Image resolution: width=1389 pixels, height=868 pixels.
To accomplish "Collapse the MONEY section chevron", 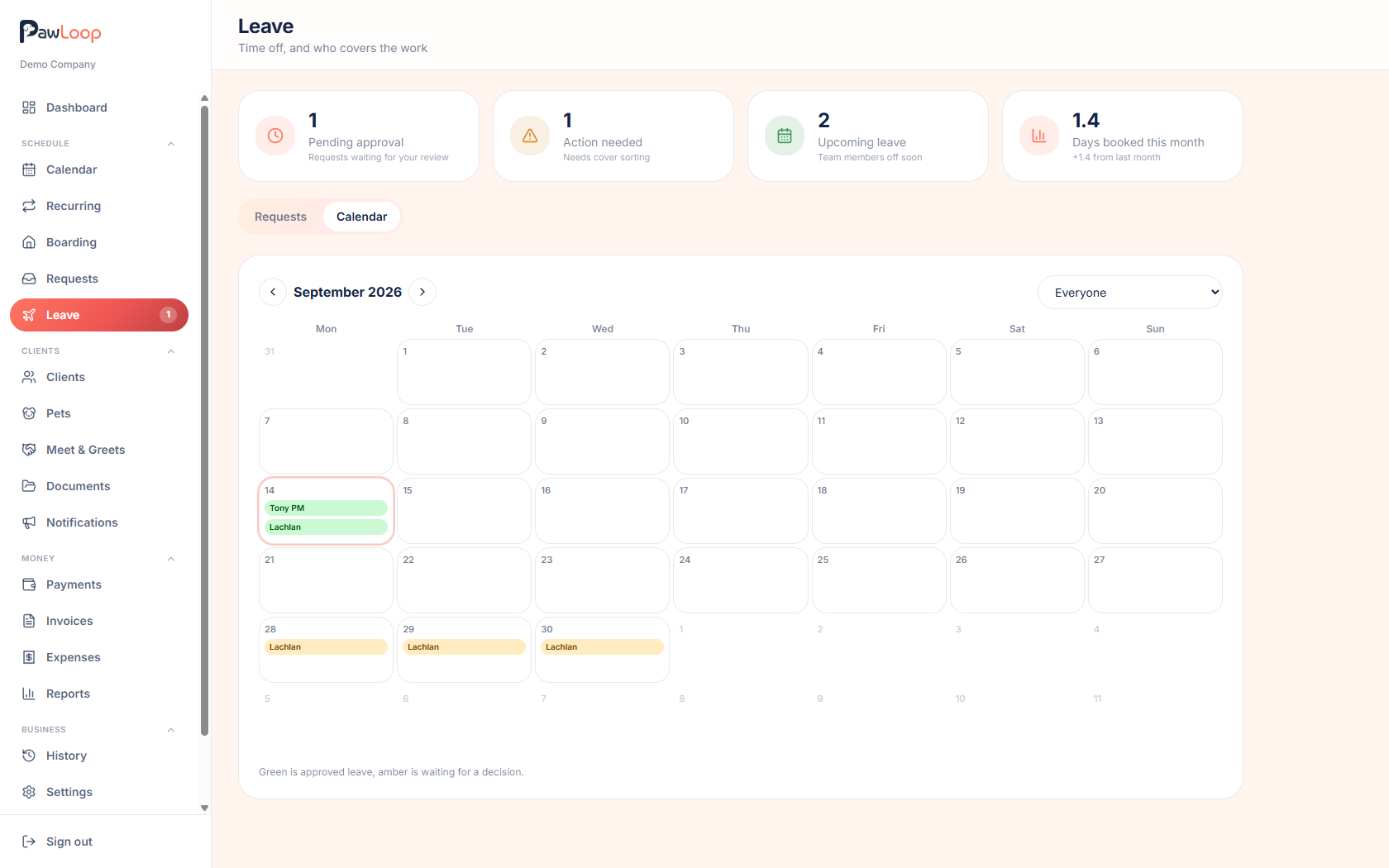I will click(x=171, y=559).
